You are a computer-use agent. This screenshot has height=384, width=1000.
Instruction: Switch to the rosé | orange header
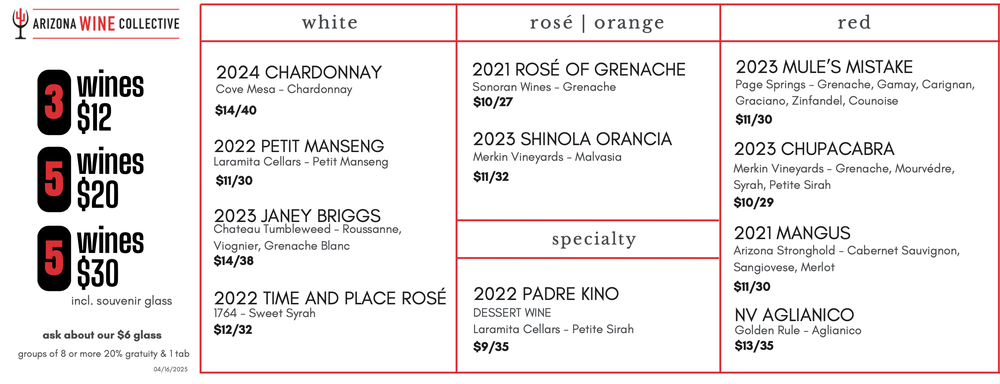click(x=597, y=23)
